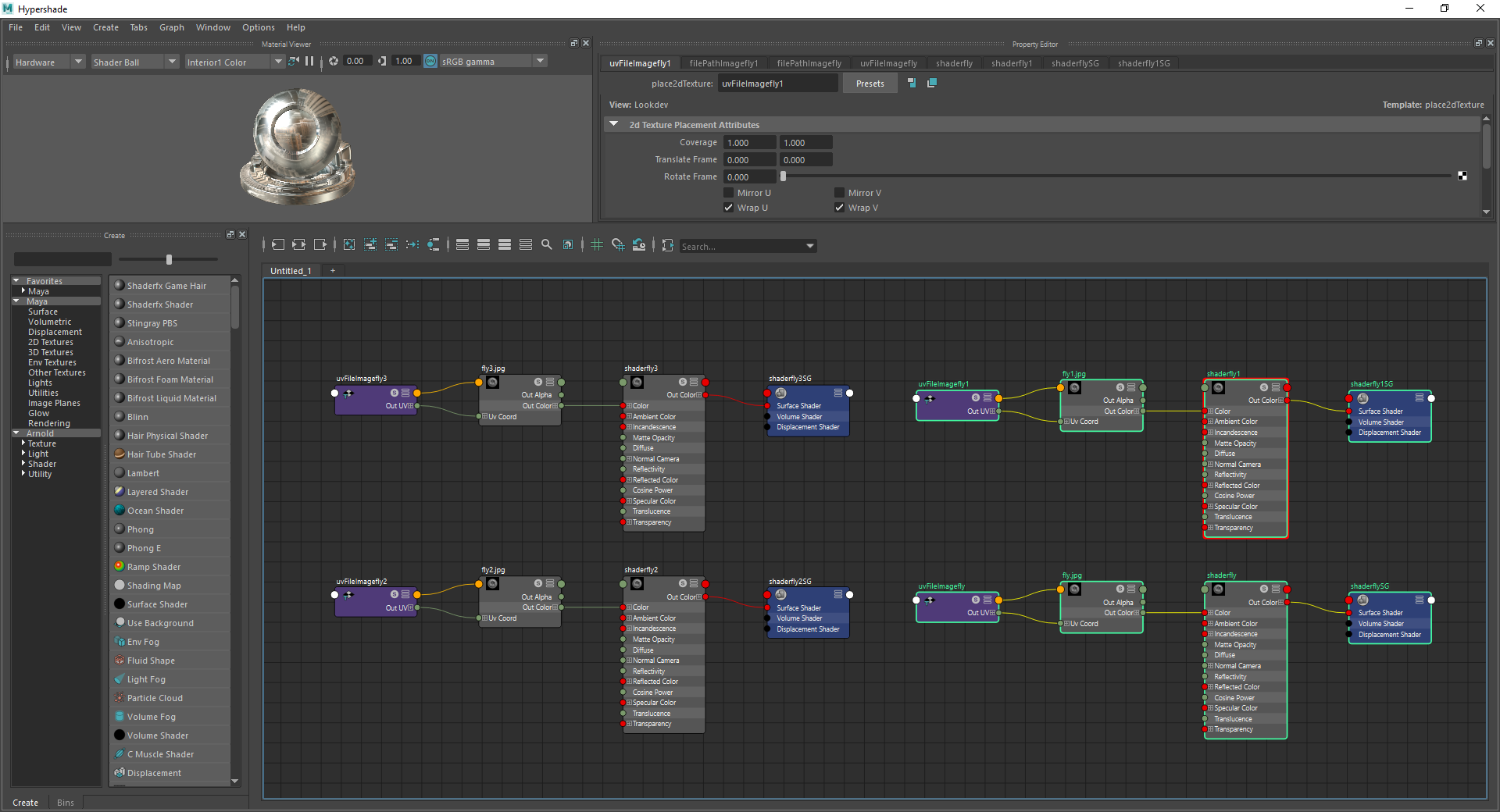Save the shader preset using the disk icon
Screen dimensions: 1500x812
[911, 83]
